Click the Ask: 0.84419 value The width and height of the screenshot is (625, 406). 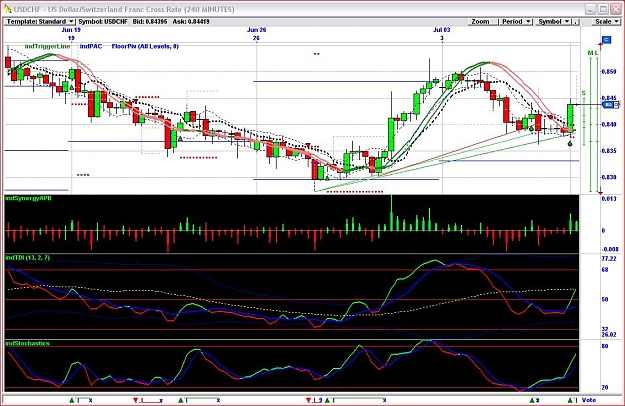(191, 22)
